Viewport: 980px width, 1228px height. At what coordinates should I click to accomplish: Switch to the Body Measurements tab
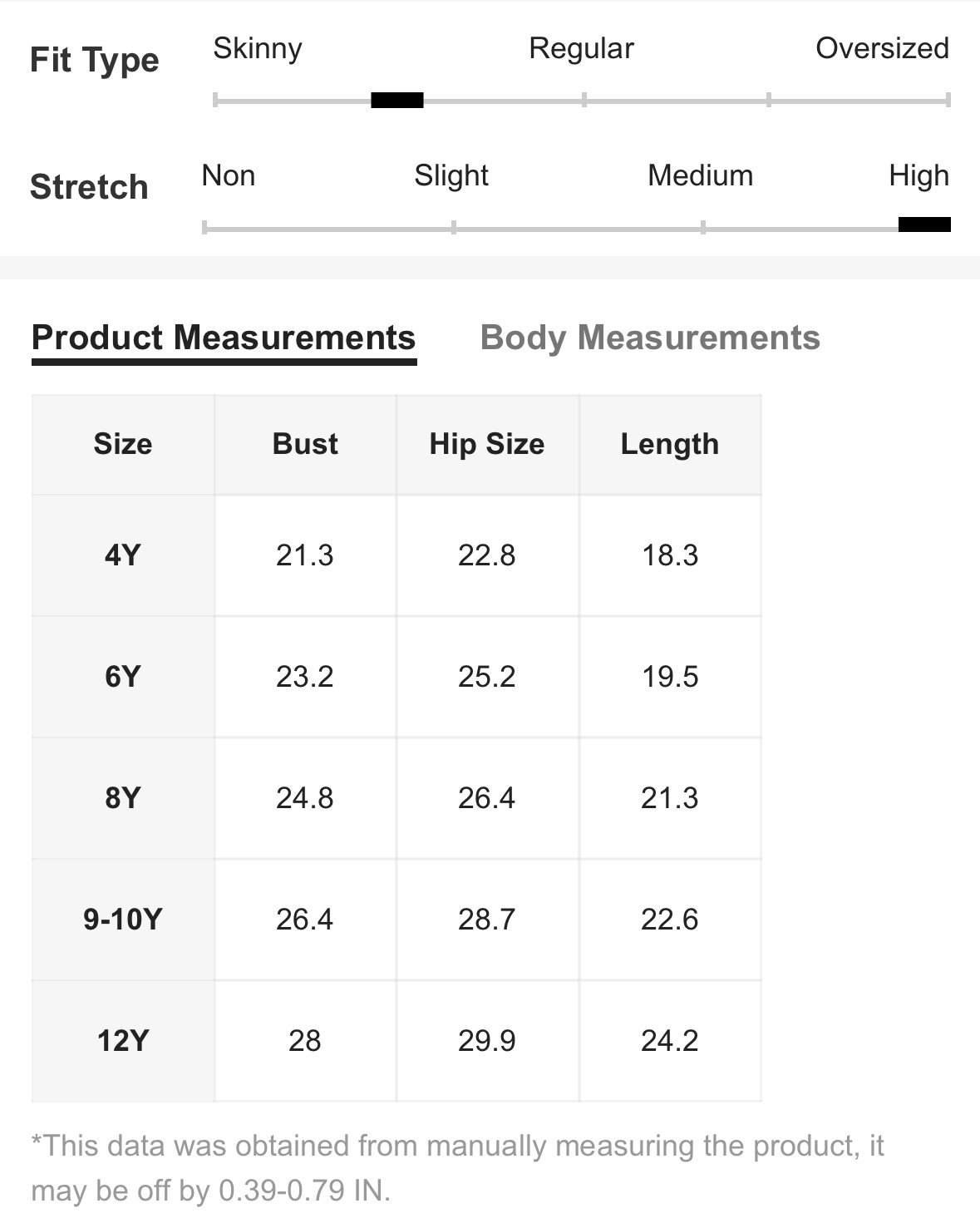pyautogui.click(x=650, y=338)
